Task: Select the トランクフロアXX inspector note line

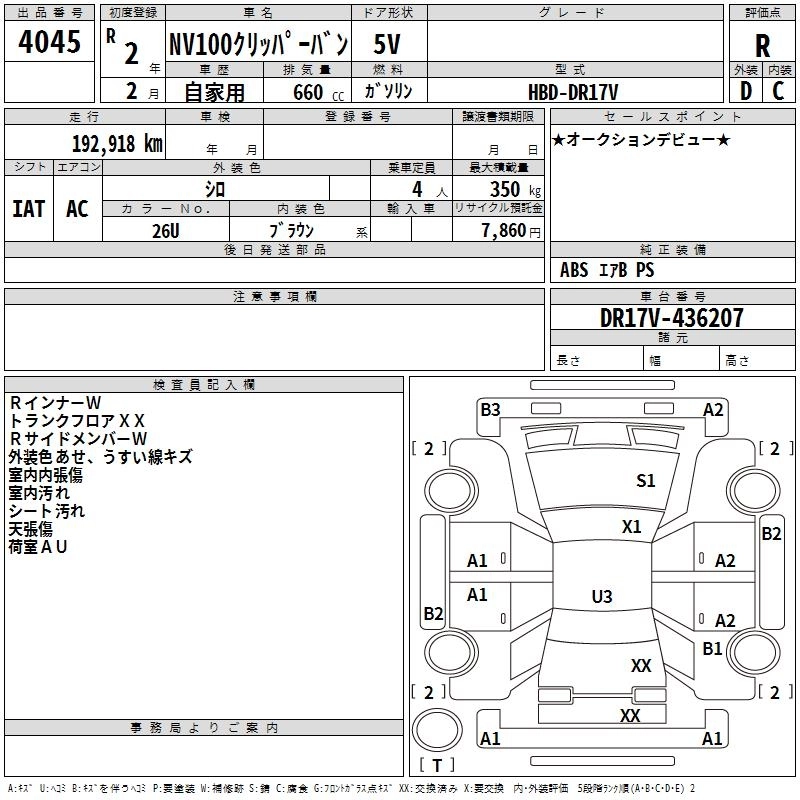Action: (x=78, y=421)
